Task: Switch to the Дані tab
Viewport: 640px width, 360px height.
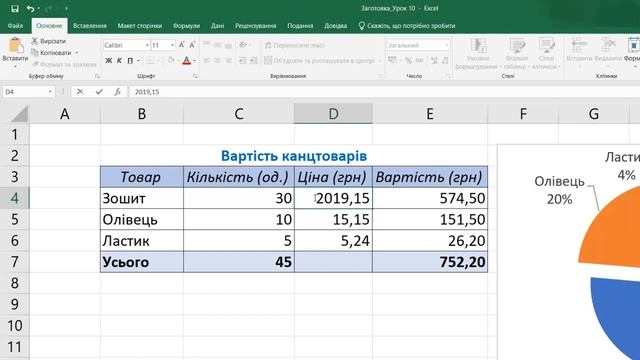Action: tap(218, 26)
